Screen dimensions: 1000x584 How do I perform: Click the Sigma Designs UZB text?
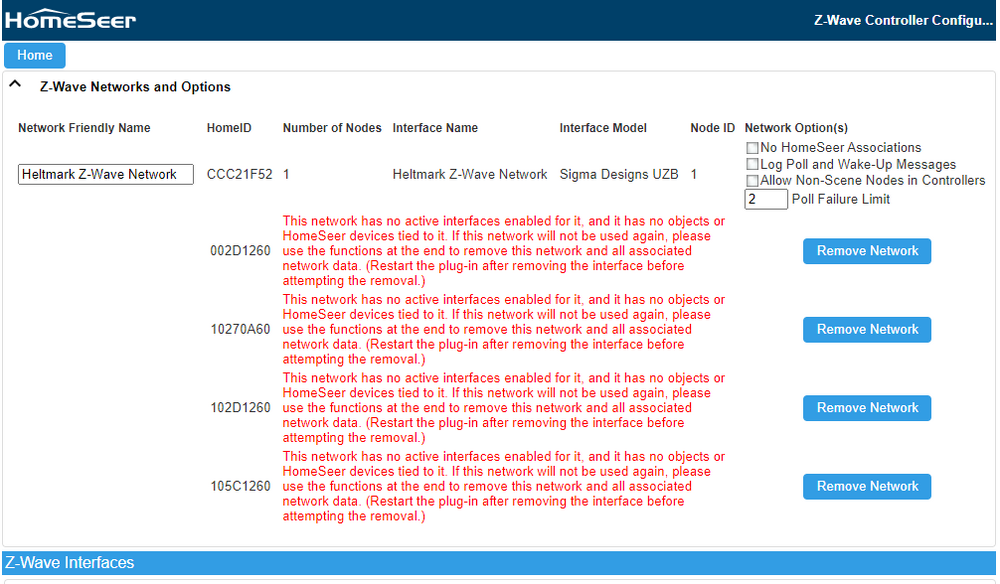point(619,175)
